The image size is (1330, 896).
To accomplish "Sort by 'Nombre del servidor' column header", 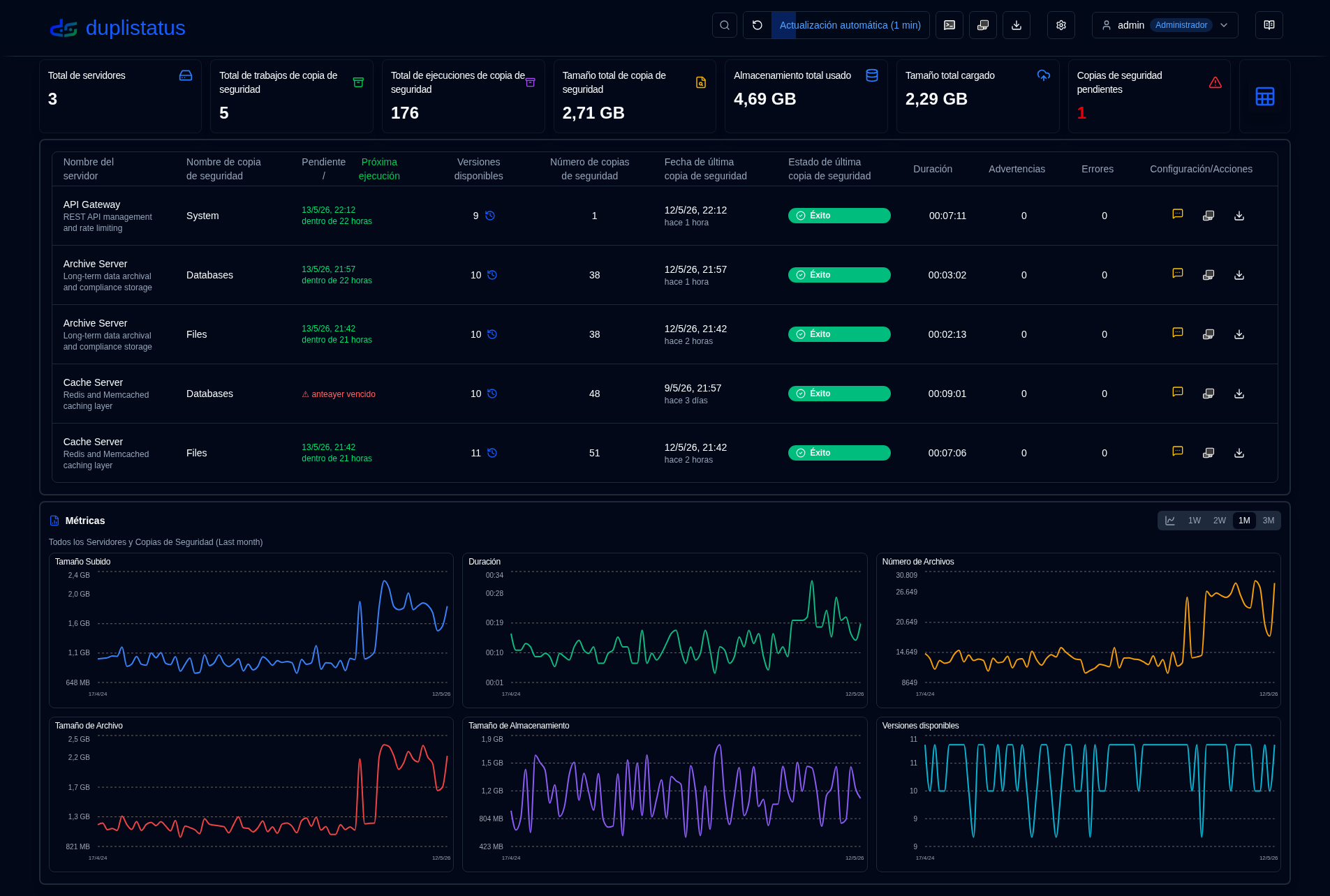I will click(x=88, y=169).
